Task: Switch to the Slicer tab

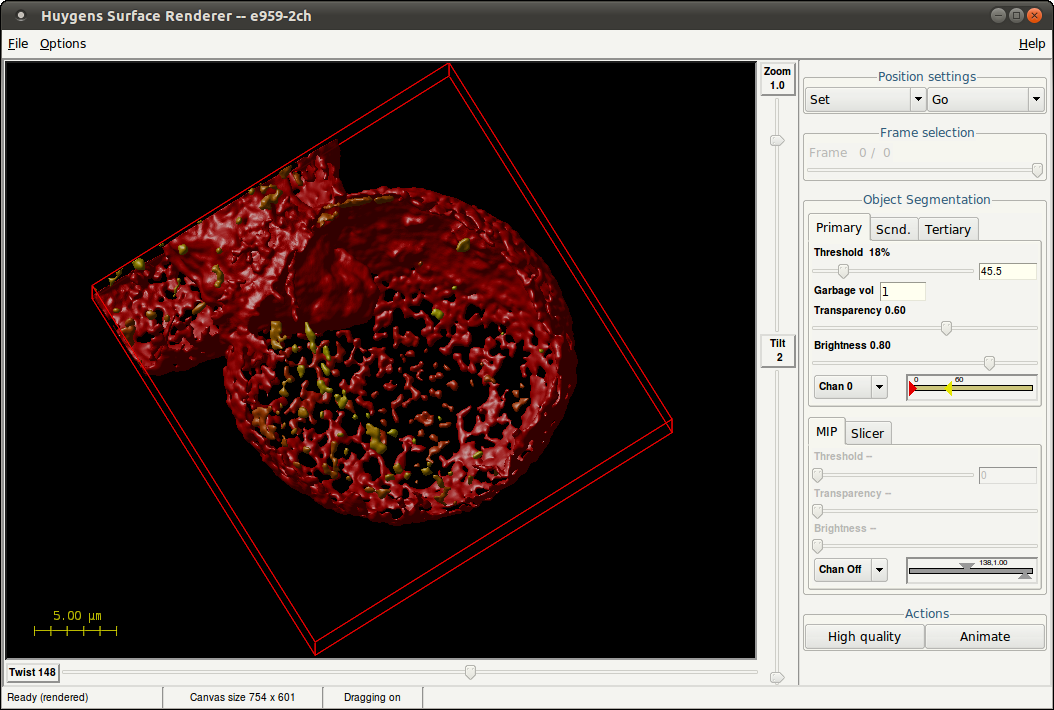Action: pos(867,433)
